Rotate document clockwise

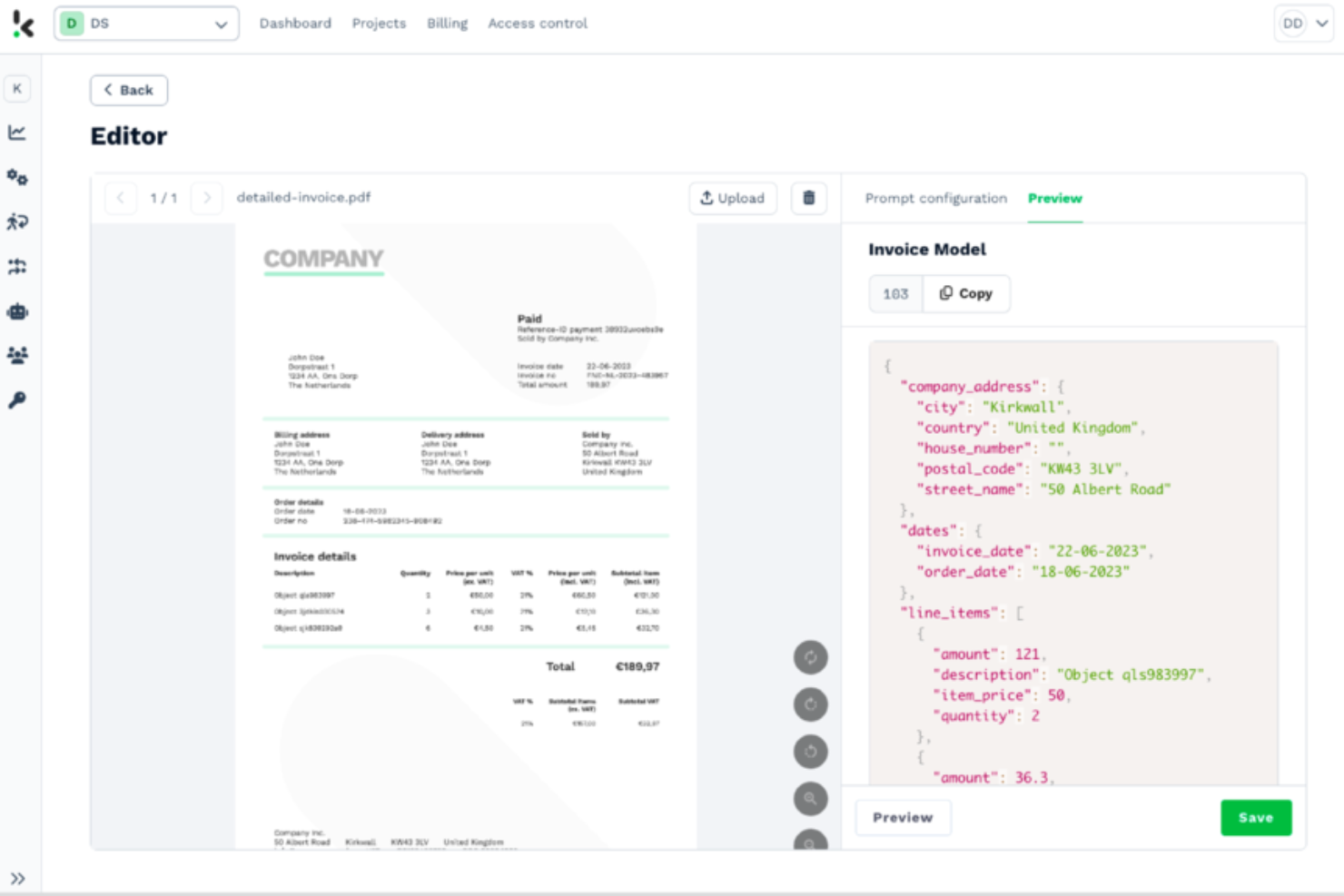(x=811, y=704)
